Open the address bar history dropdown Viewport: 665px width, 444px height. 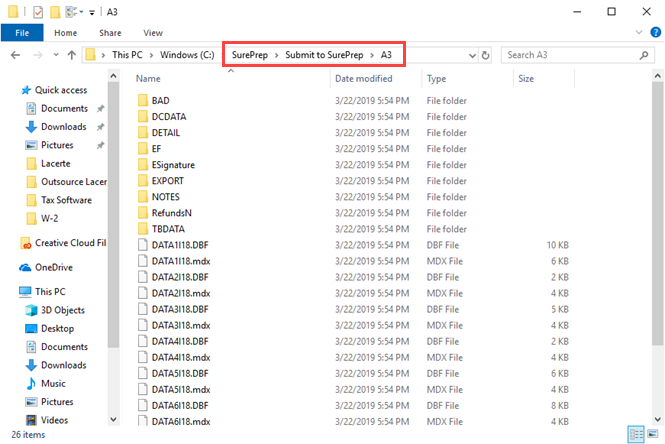pyautogui.click(x=472, y=56)
